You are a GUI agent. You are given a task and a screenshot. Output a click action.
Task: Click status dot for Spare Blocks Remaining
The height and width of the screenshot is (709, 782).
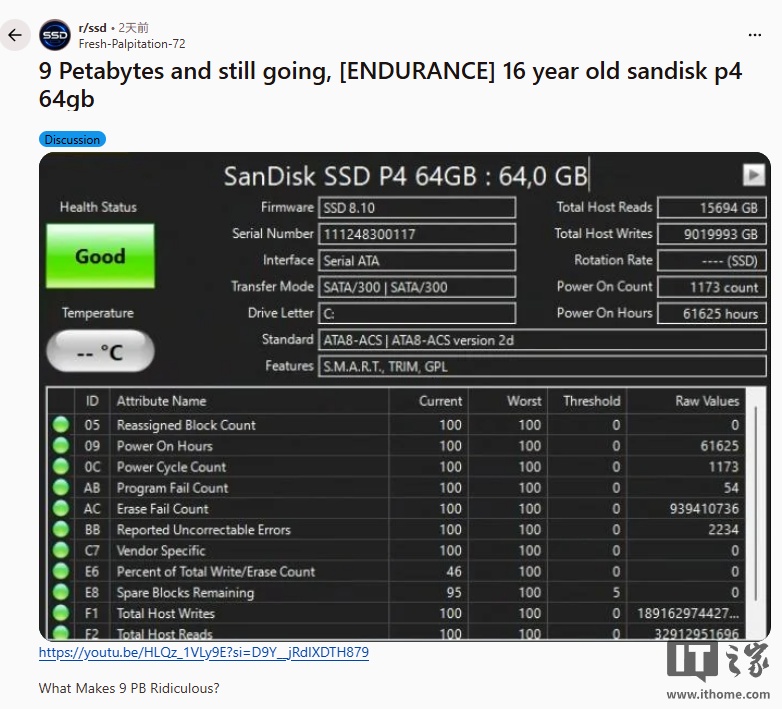tap(61, 592)
